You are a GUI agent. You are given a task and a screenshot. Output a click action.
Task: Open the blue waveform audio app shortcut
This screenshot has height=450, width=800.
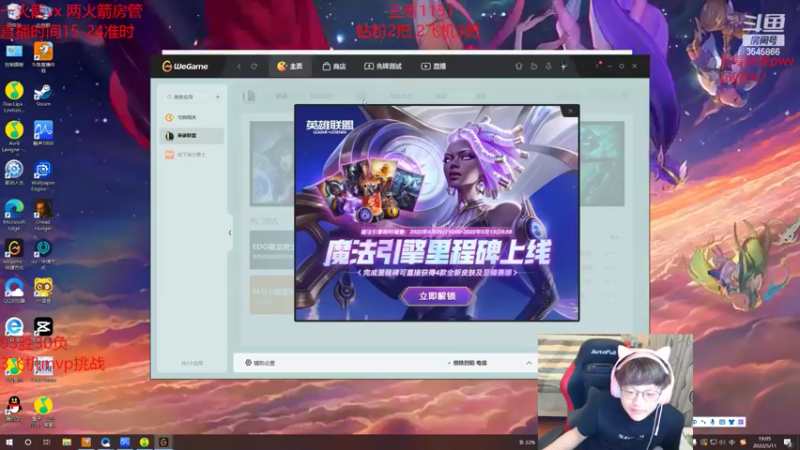(43, 133)
